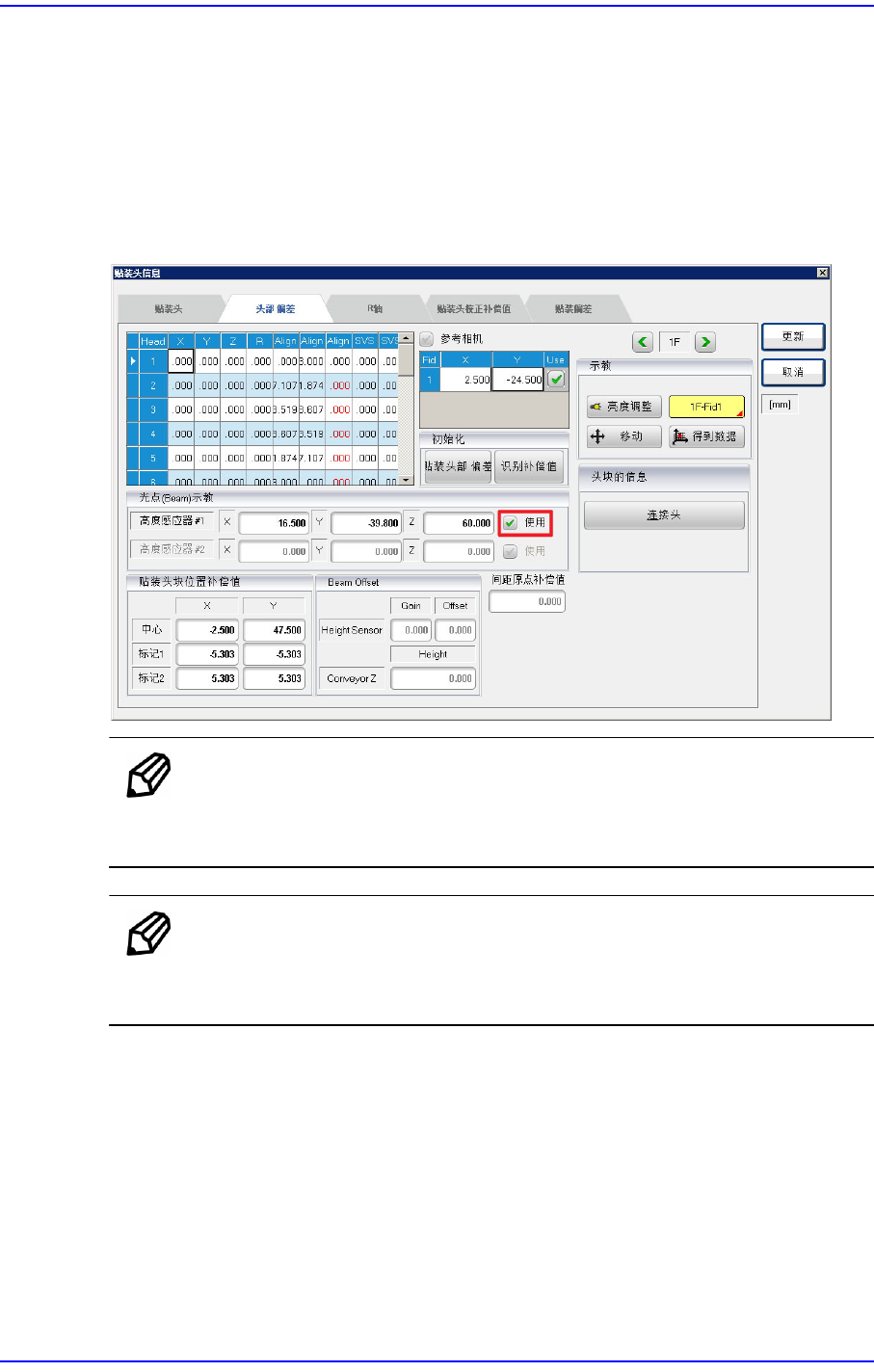Click 高度感应器 #2 Z field
This screenshot has height=1372, width=874.
459,551
